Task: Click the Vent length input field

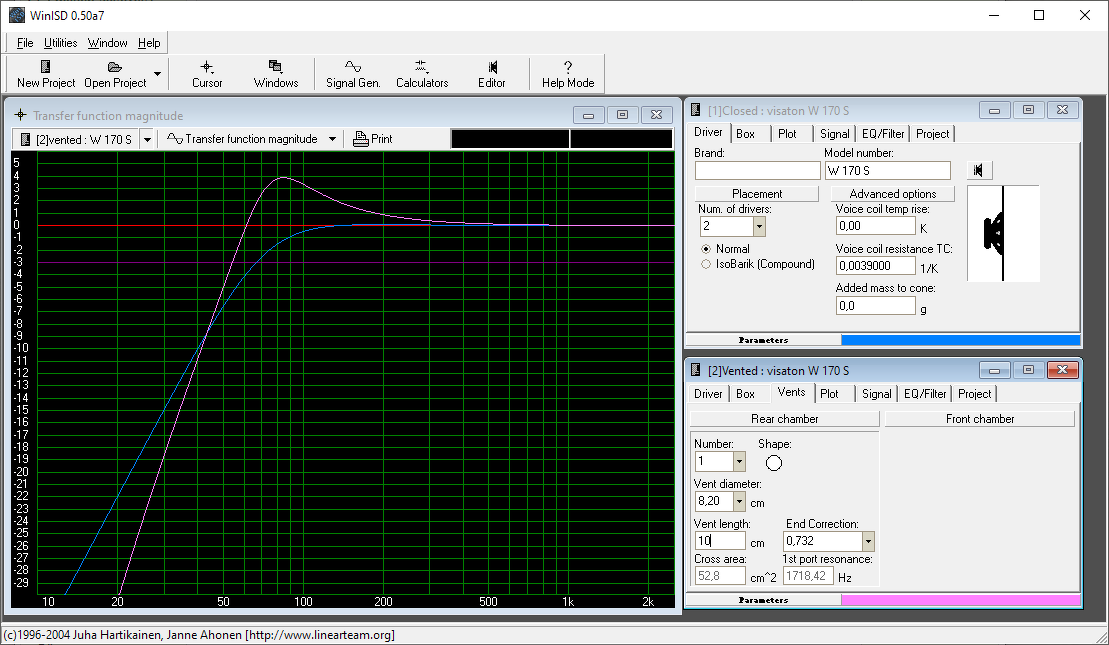Action: pyautogui.click(x=720, y=541)
